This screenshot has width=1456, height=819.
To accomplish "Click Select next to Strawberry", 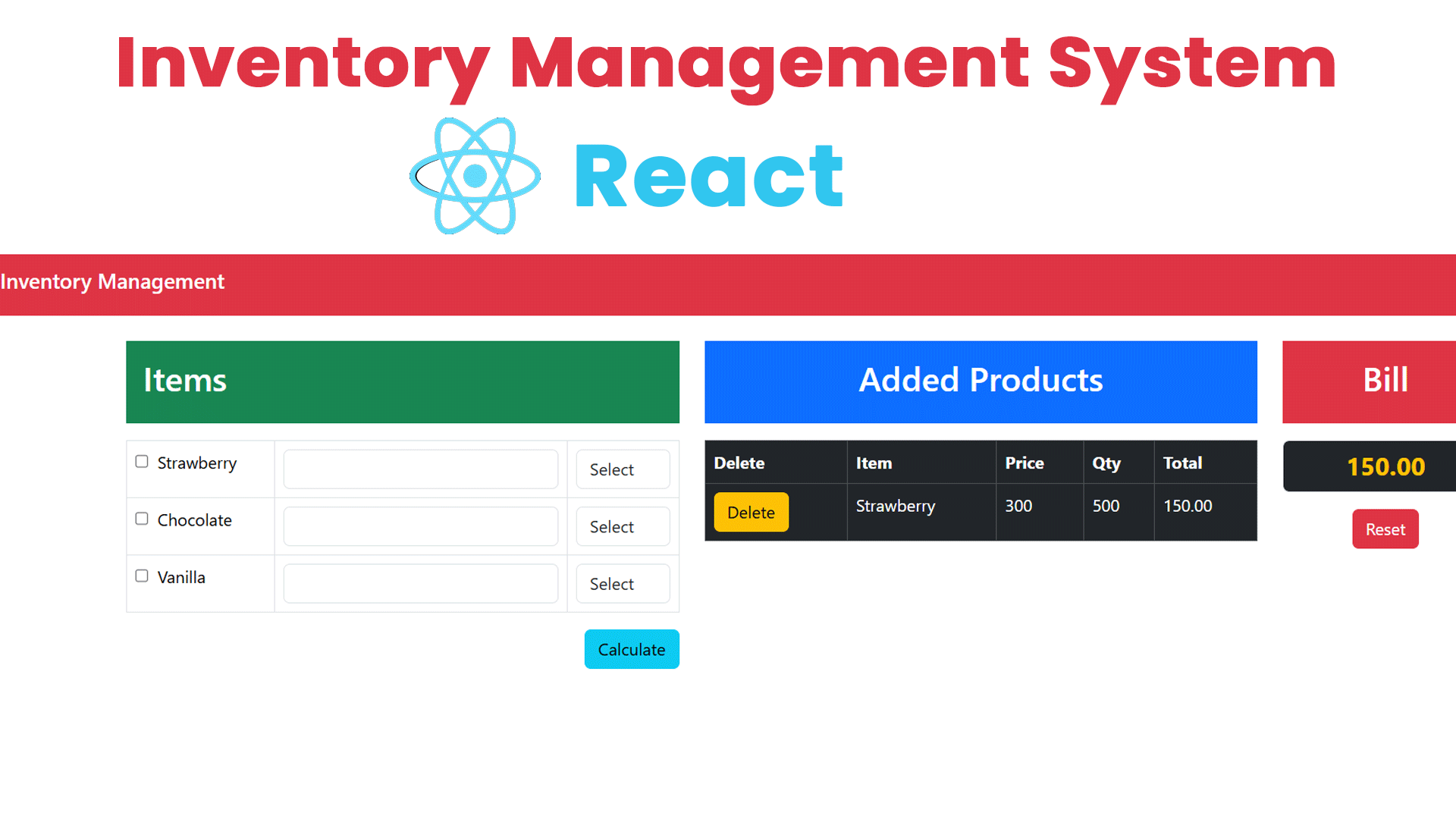I will (x=622, y=469).
